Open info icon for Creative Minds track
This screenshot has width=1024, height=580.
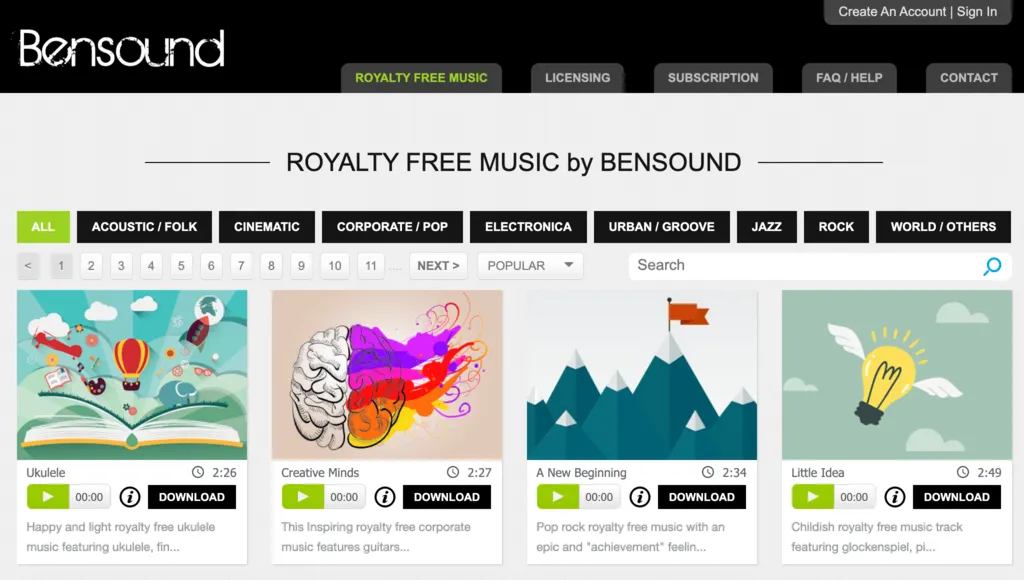point(385,497)
